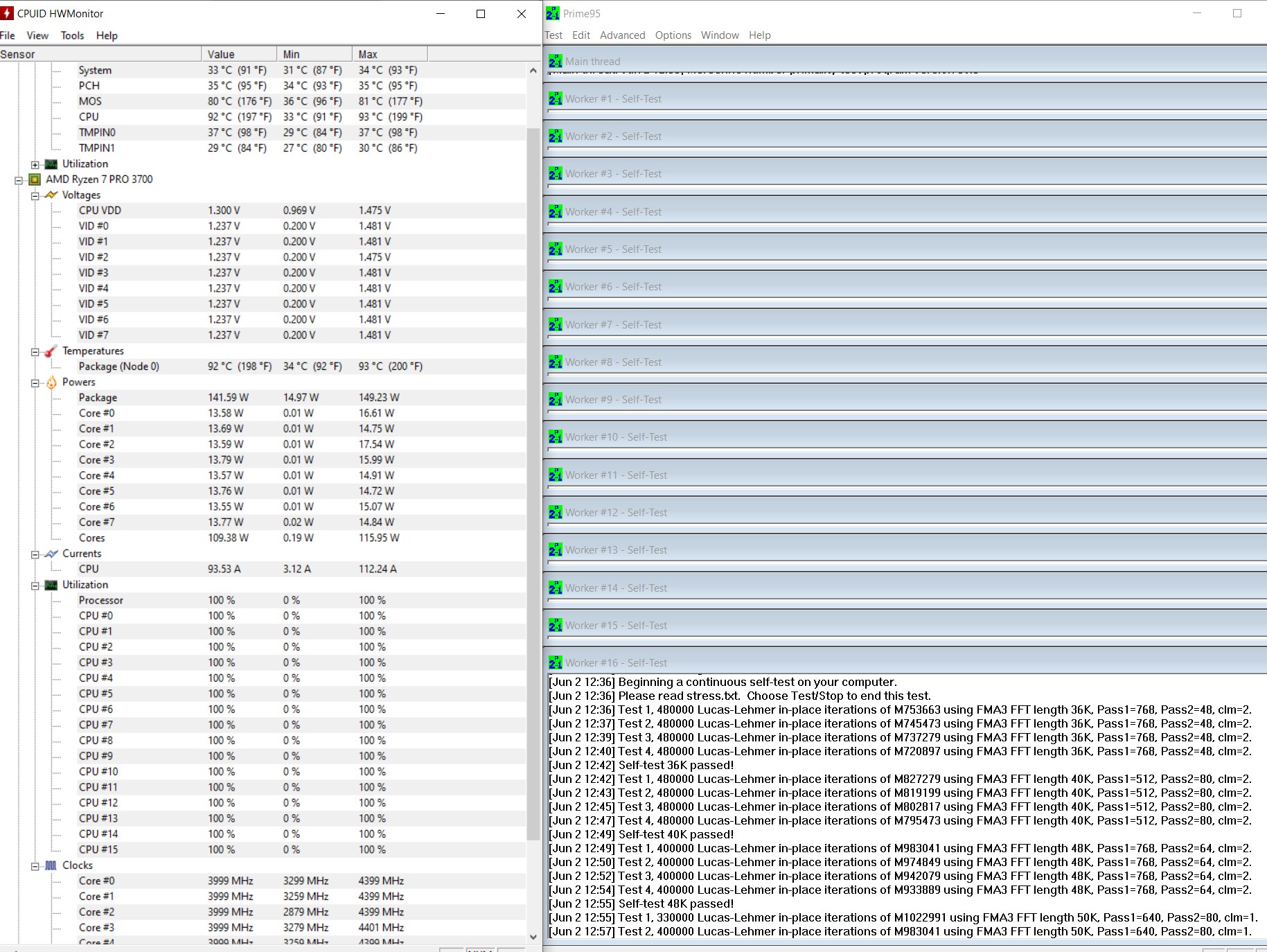Click the Main thread window icon
This screenshot has height=952, width=1267.
pyautogui.click(x=556, y=61)
